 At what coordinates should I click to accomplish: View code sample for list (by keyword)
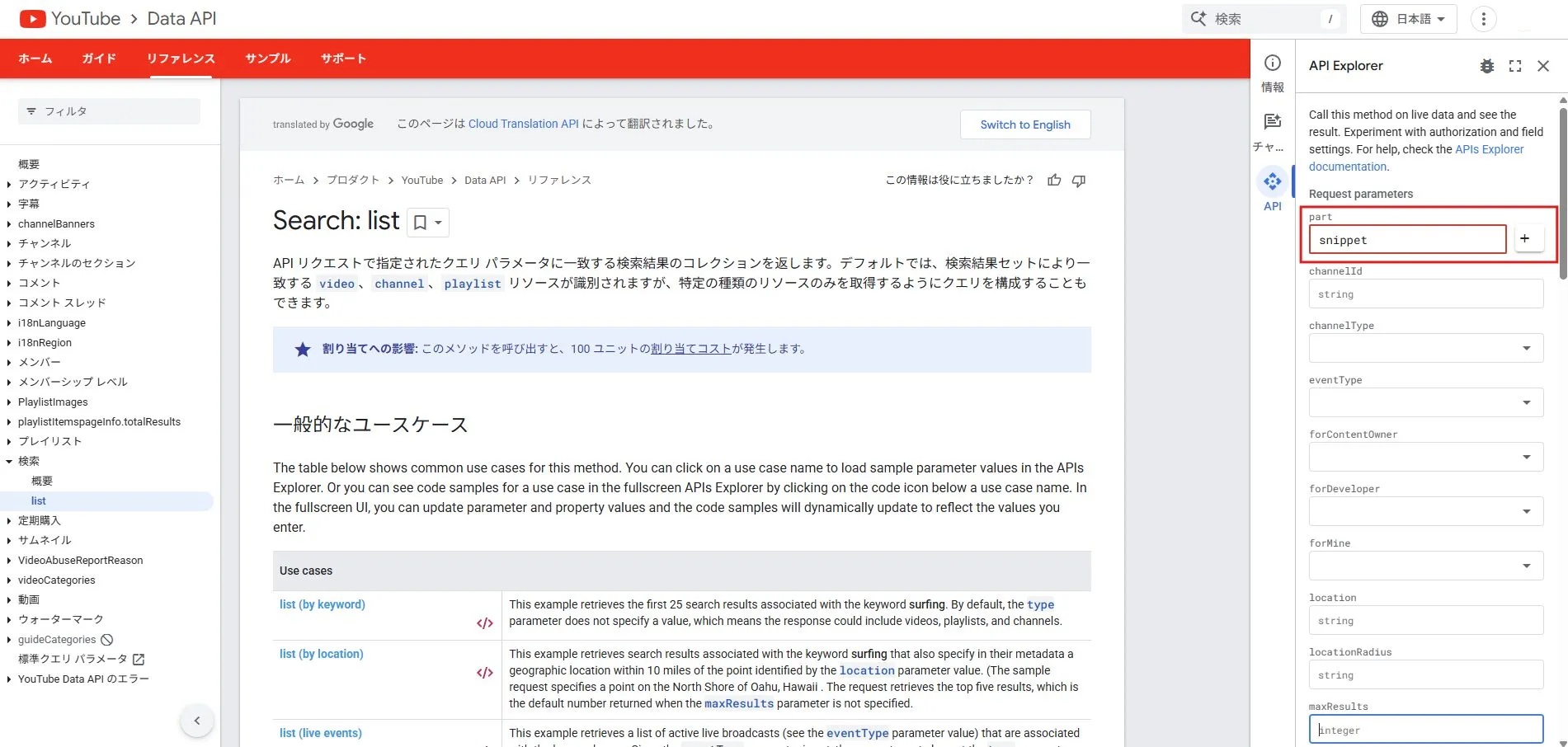(x=485, y=623)
